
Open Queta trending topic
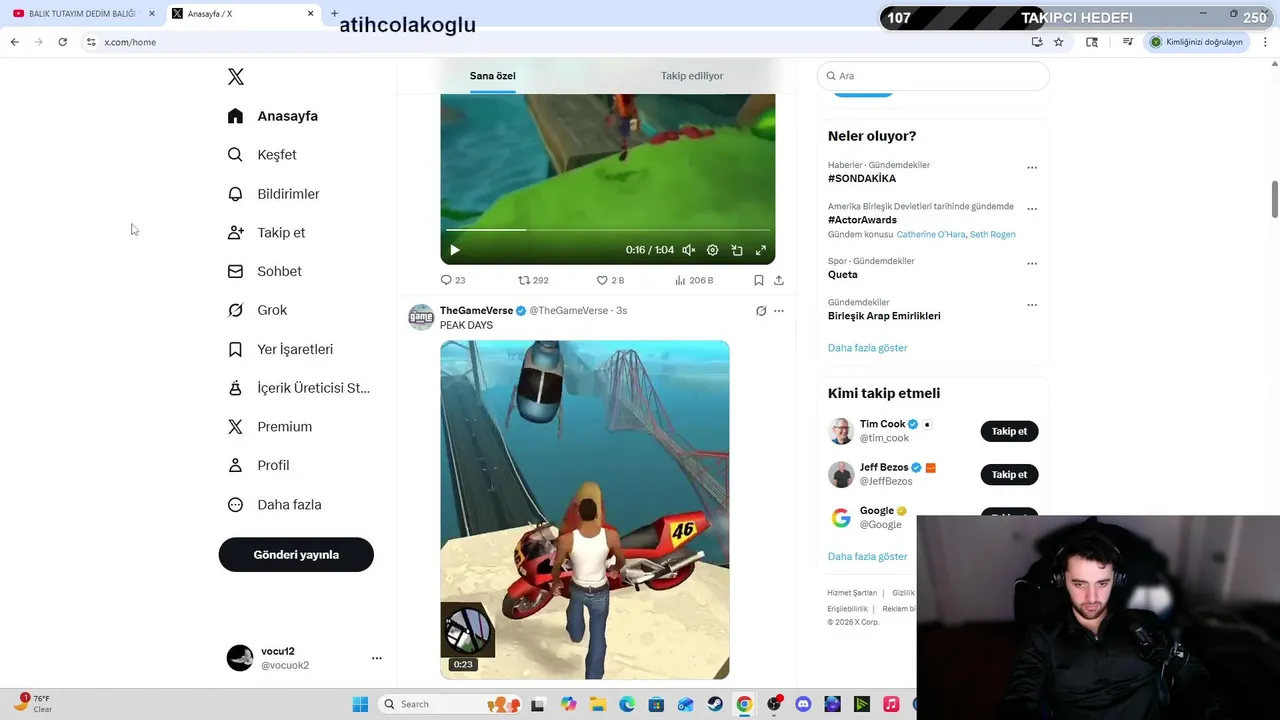coord(843,275)
